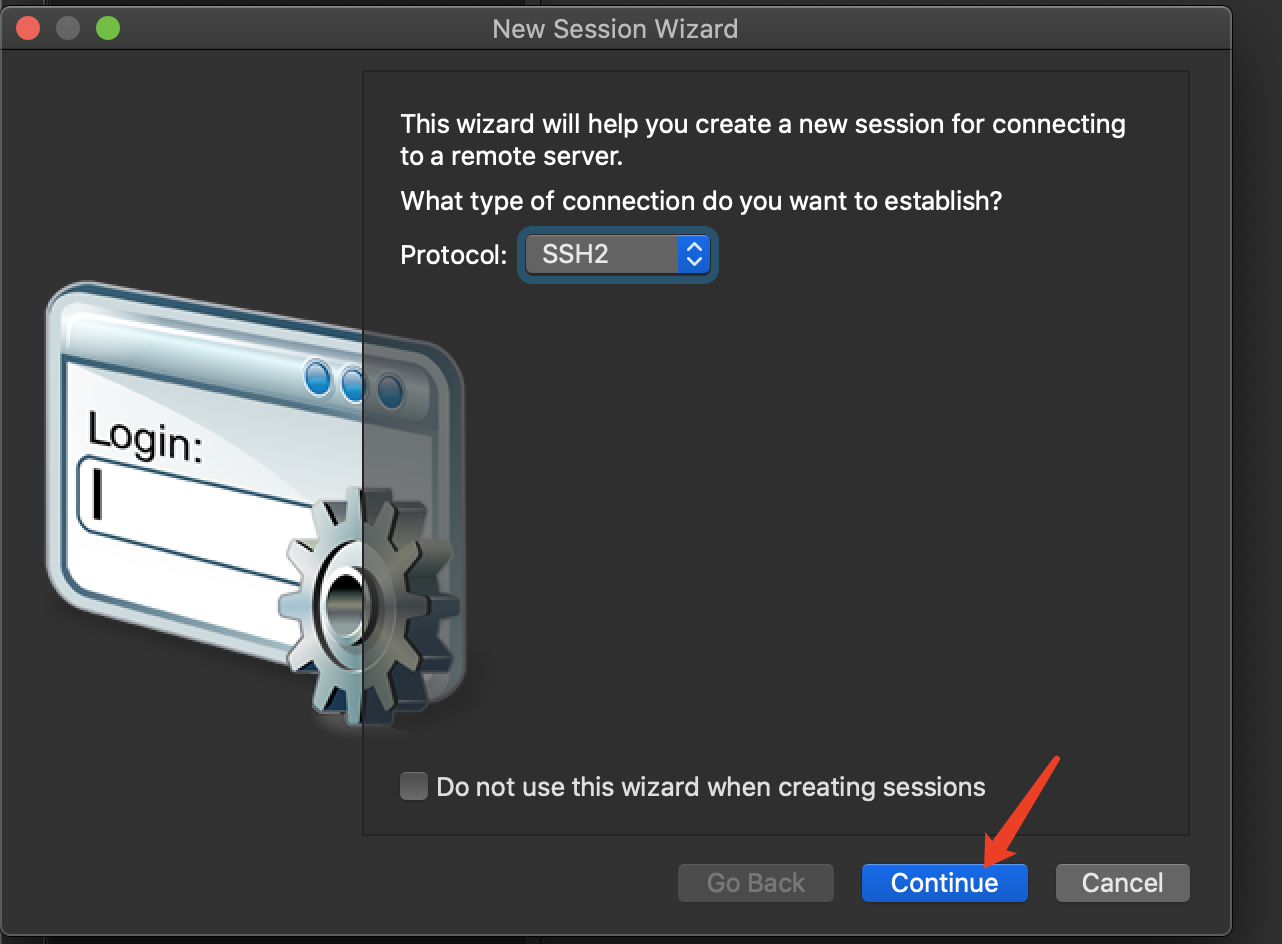Click the greyed-out Go Back button
The height and width of the screenshot is (944, 1282).
[756, 883]
